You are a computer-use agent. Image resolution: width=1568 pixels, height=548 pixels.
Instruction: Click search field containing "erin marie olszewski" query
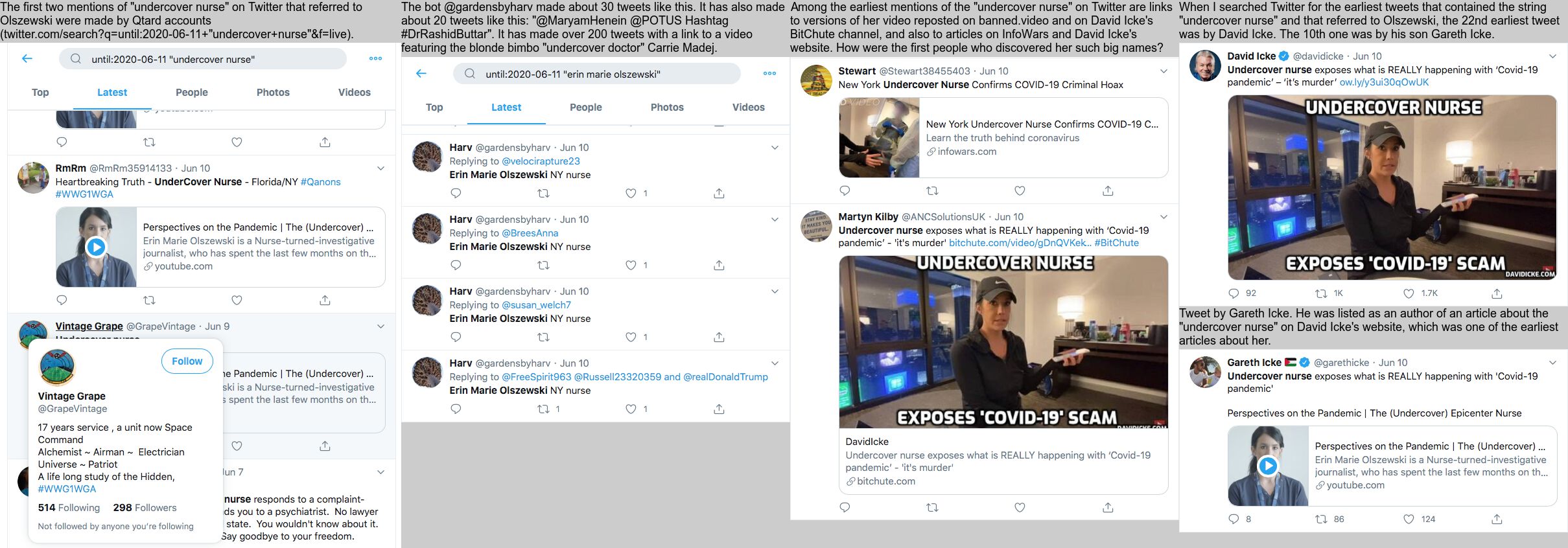pyautogui.click(x=597, y=74)
